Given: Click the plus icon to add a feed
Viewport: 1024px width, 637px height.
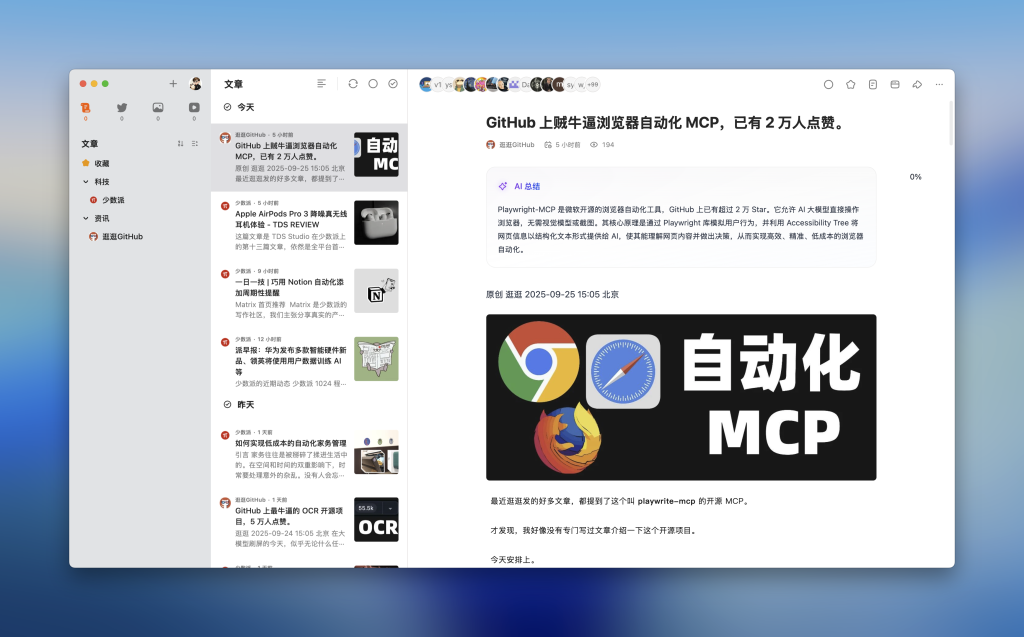Looking at the screenshot, I should coord(173,84).
